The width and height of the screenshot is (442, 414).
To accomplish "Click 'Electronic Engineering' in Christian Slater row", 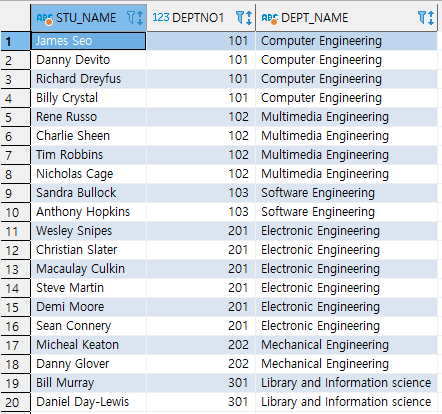I will coord(347,250).
